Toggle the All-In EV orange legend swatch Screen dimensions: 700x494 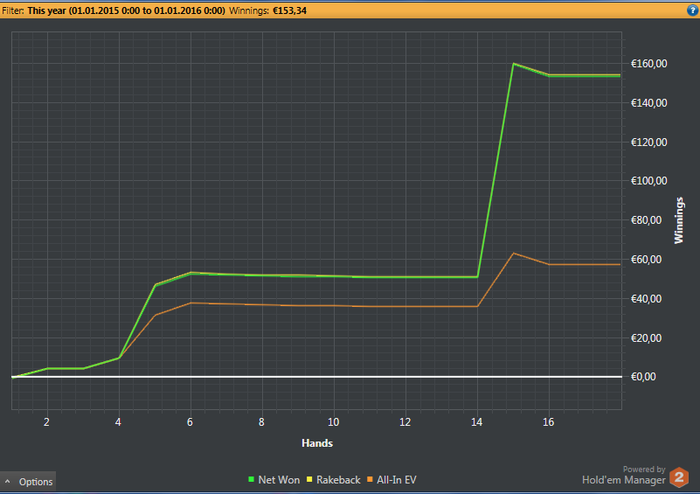pos(370,480)
